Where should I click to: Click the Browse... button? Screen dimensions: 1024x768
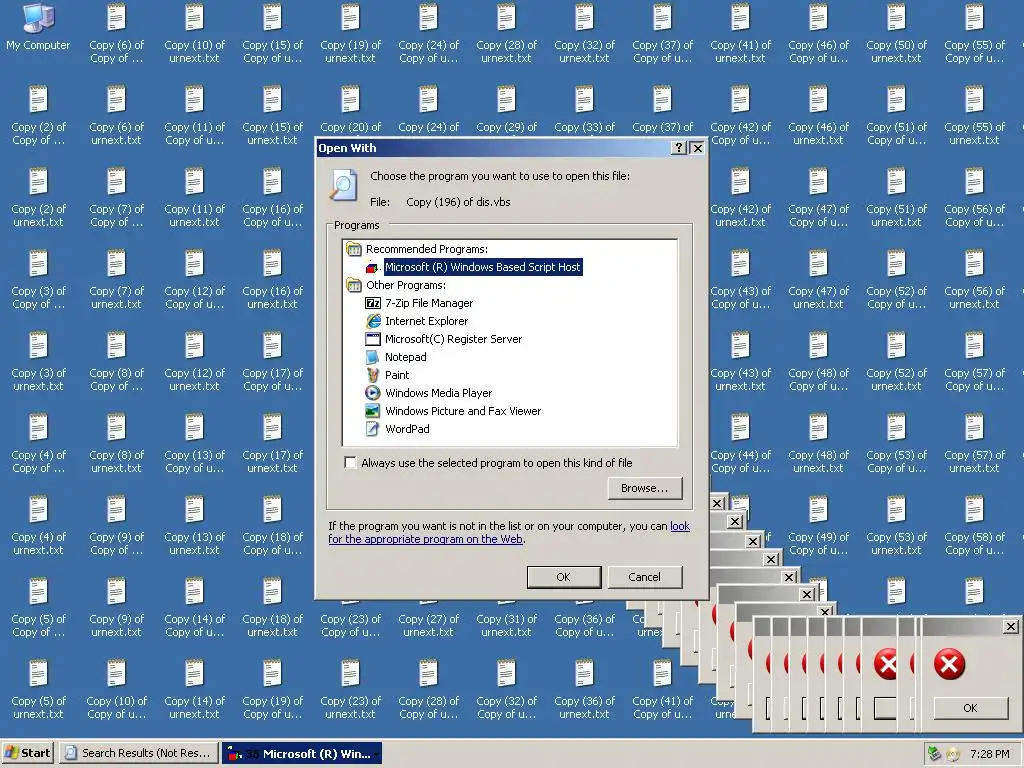[645, 488]
